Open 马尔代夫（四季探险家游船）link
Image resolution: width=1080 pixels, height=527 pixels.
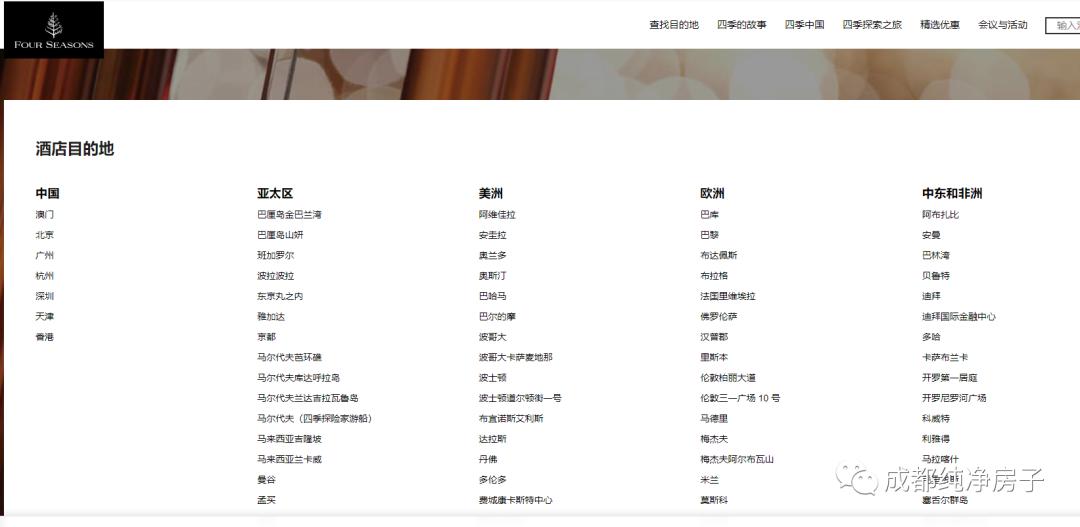(x=315, y=419)
